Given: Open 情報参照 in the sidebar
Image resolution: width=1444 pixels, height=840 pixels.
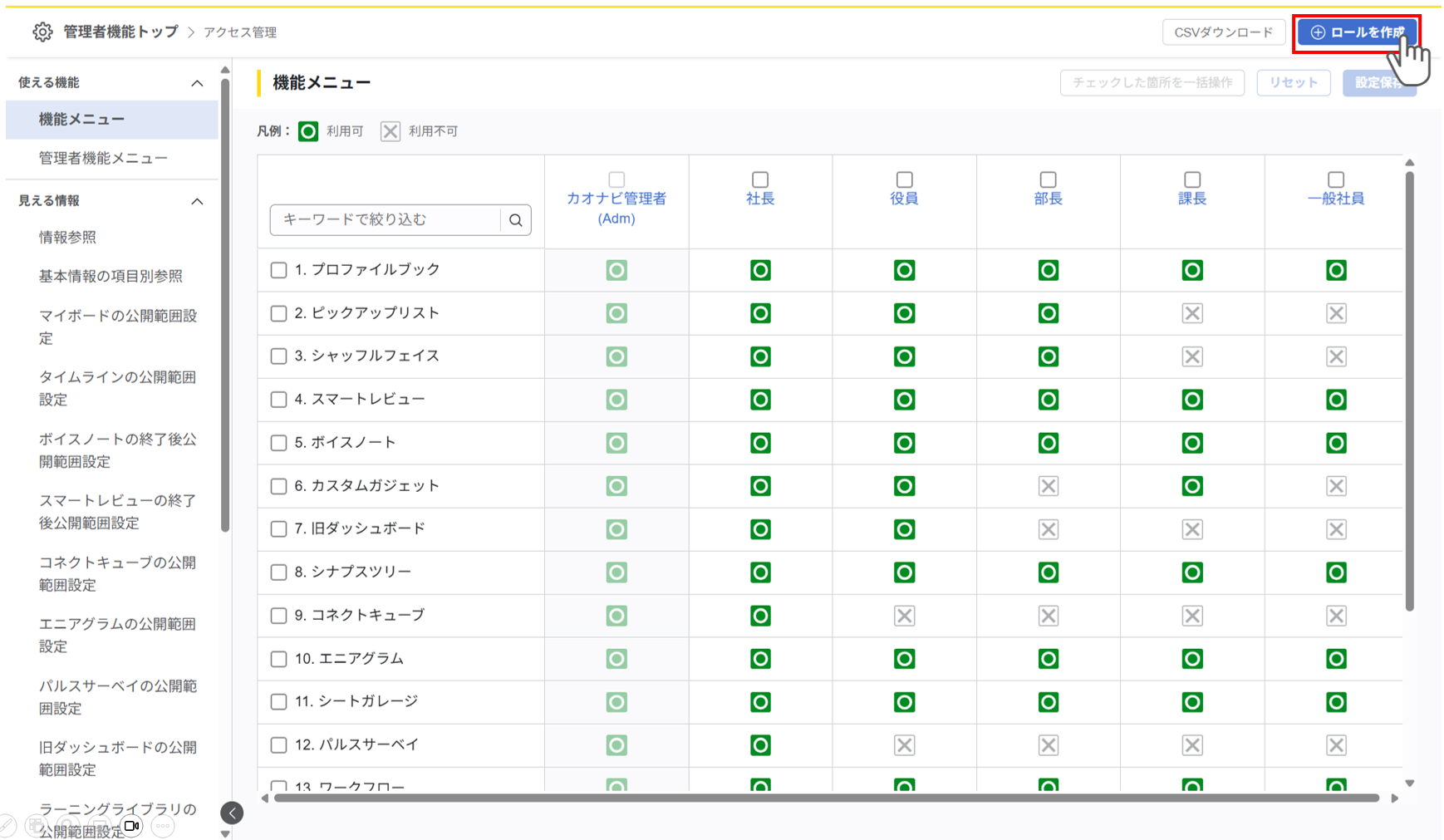Looking at the screenshot, I should [67, 238].
